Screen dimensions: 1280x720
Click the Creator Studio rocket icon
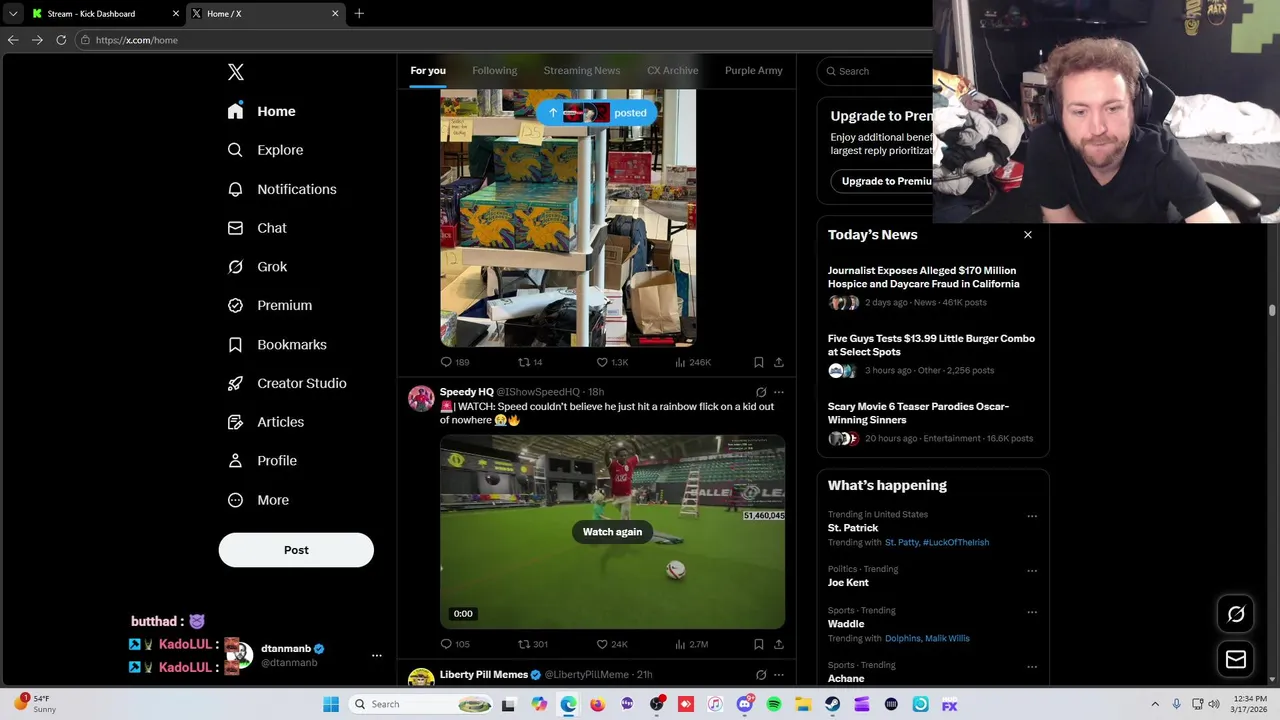[235, 383]
